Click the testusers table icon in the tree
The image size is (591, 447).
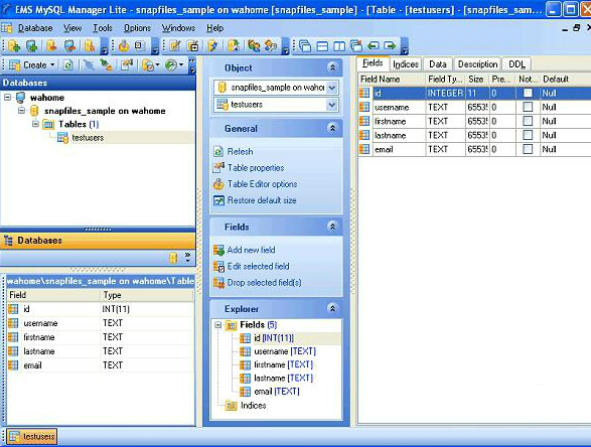pyautogui.click(x=62, y=138)
